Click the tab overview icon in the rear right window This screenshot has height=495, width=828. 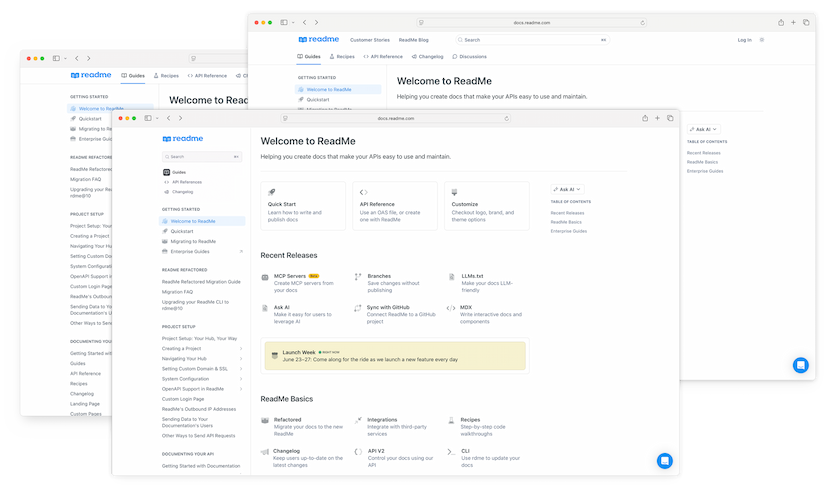pyautogui.click(x=806, y=22)
